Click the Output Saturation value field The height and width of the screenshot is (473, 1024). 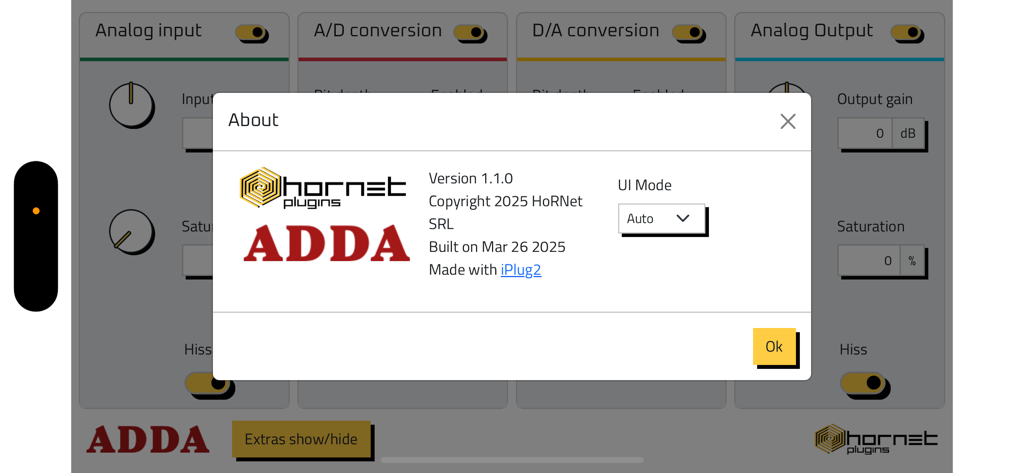[x=869, y=261]
